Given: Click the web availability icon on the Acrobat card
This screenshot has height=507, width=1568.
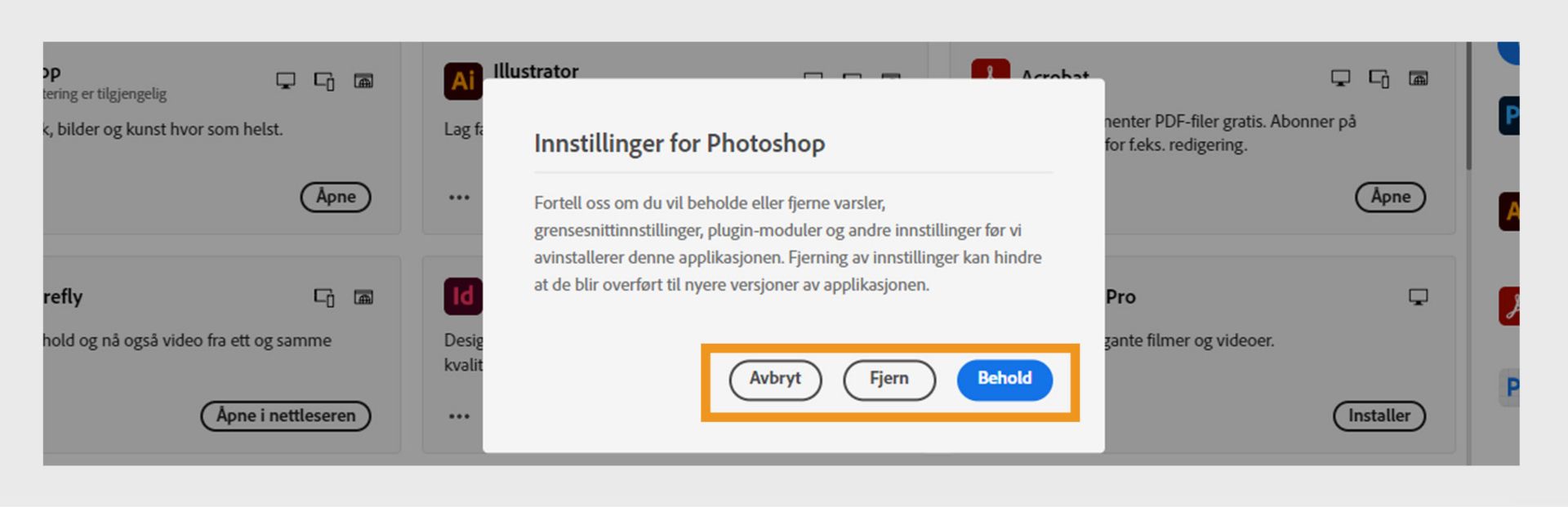Looking at the screenshot, I should tap(1419, 78).
